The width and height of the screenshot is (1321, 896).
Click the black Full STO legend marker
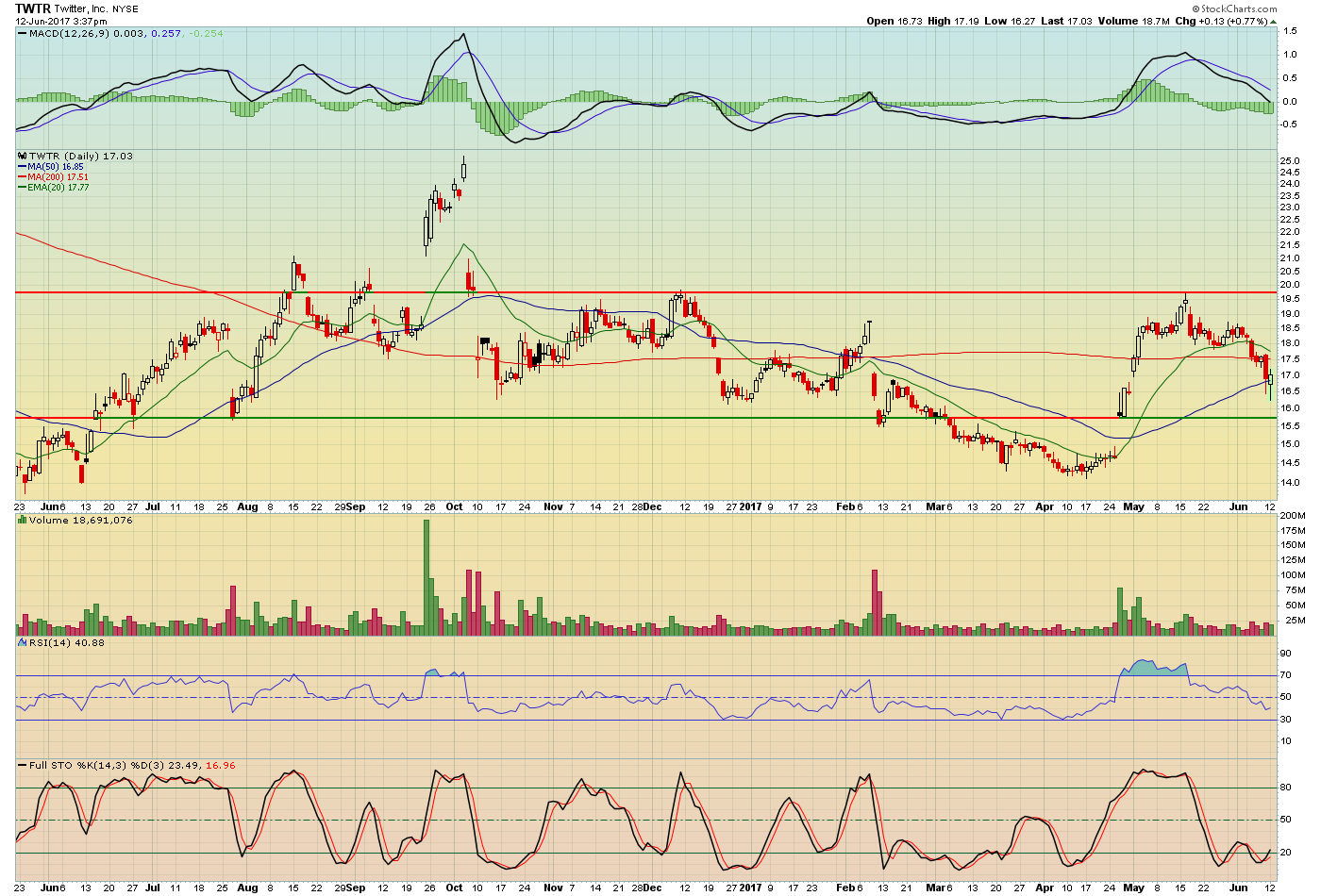click(23, 765)
